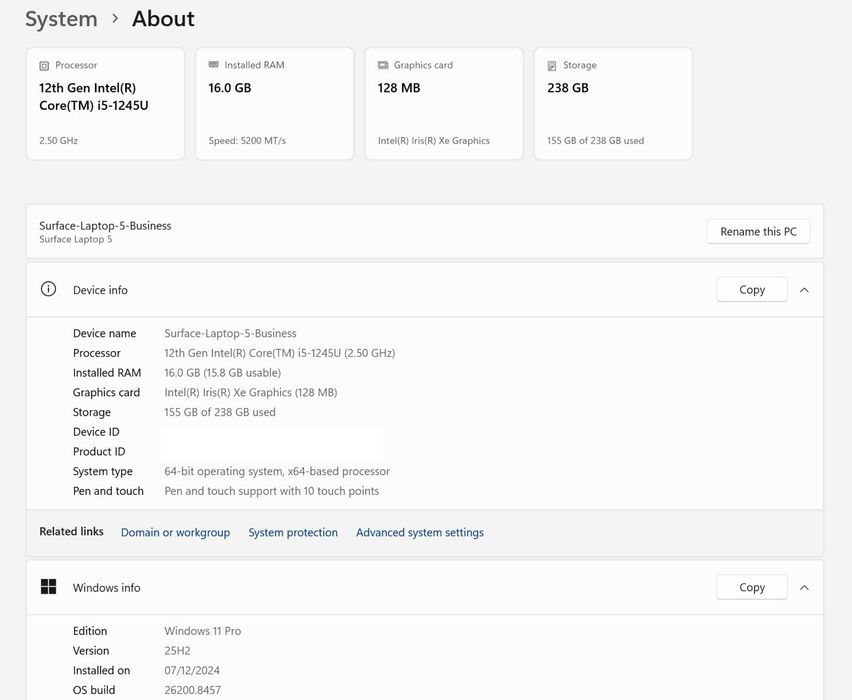Select the device name Surface-Laptop-5-Business value

point(230,333)
